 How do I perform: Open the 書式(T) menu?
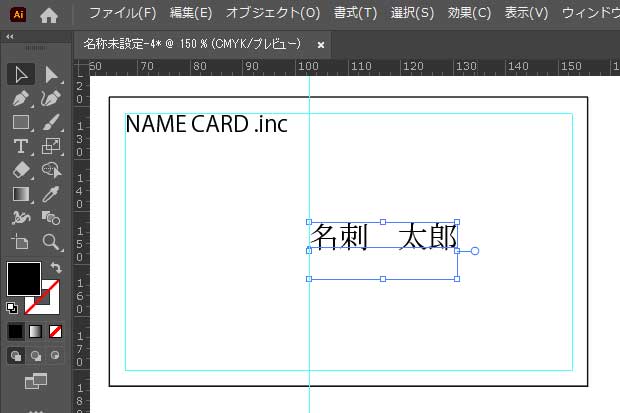point(355,13)
